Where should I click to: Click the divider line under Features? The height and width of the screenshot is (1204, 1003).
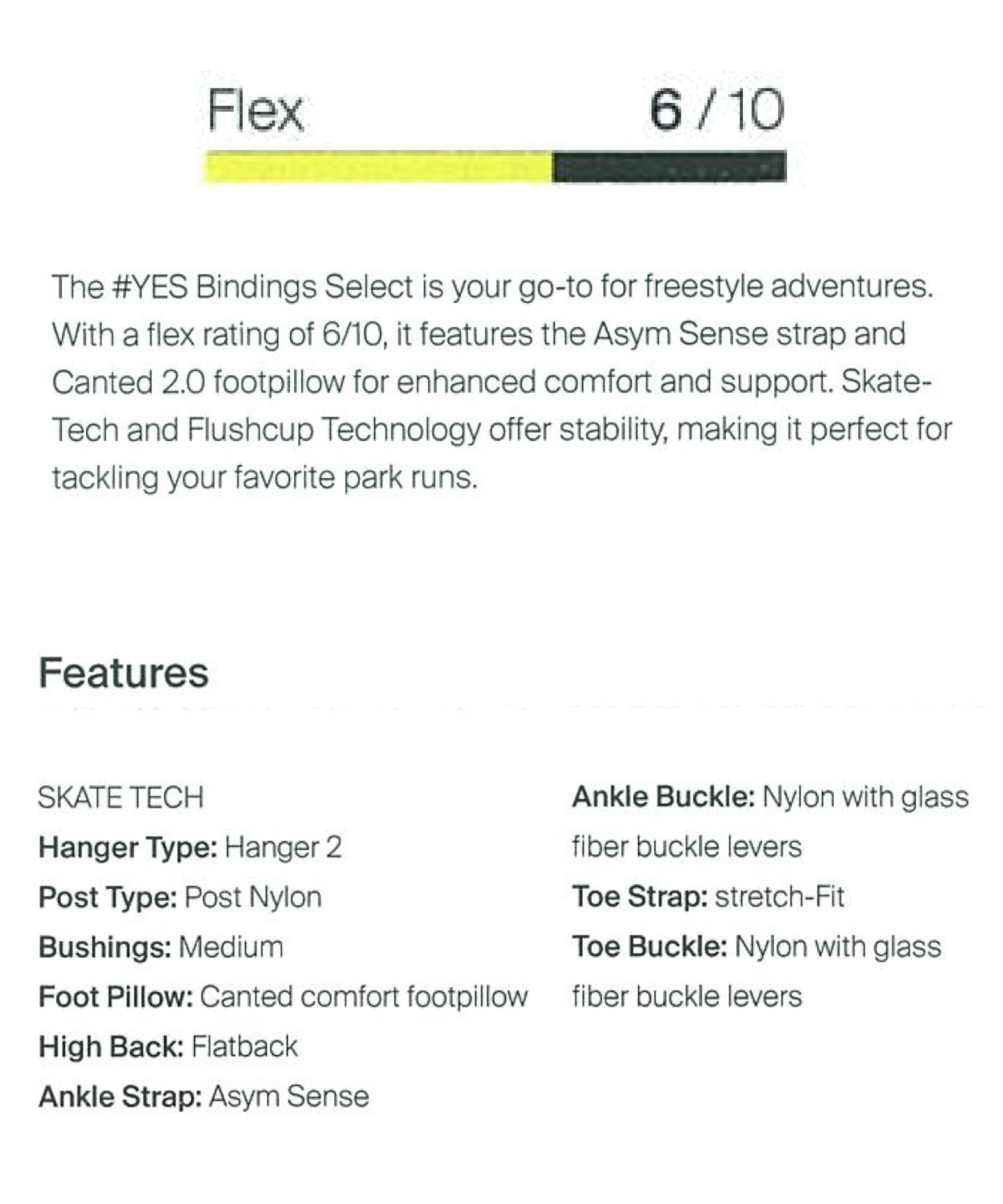pyautogui.click(x=513, y=706)
